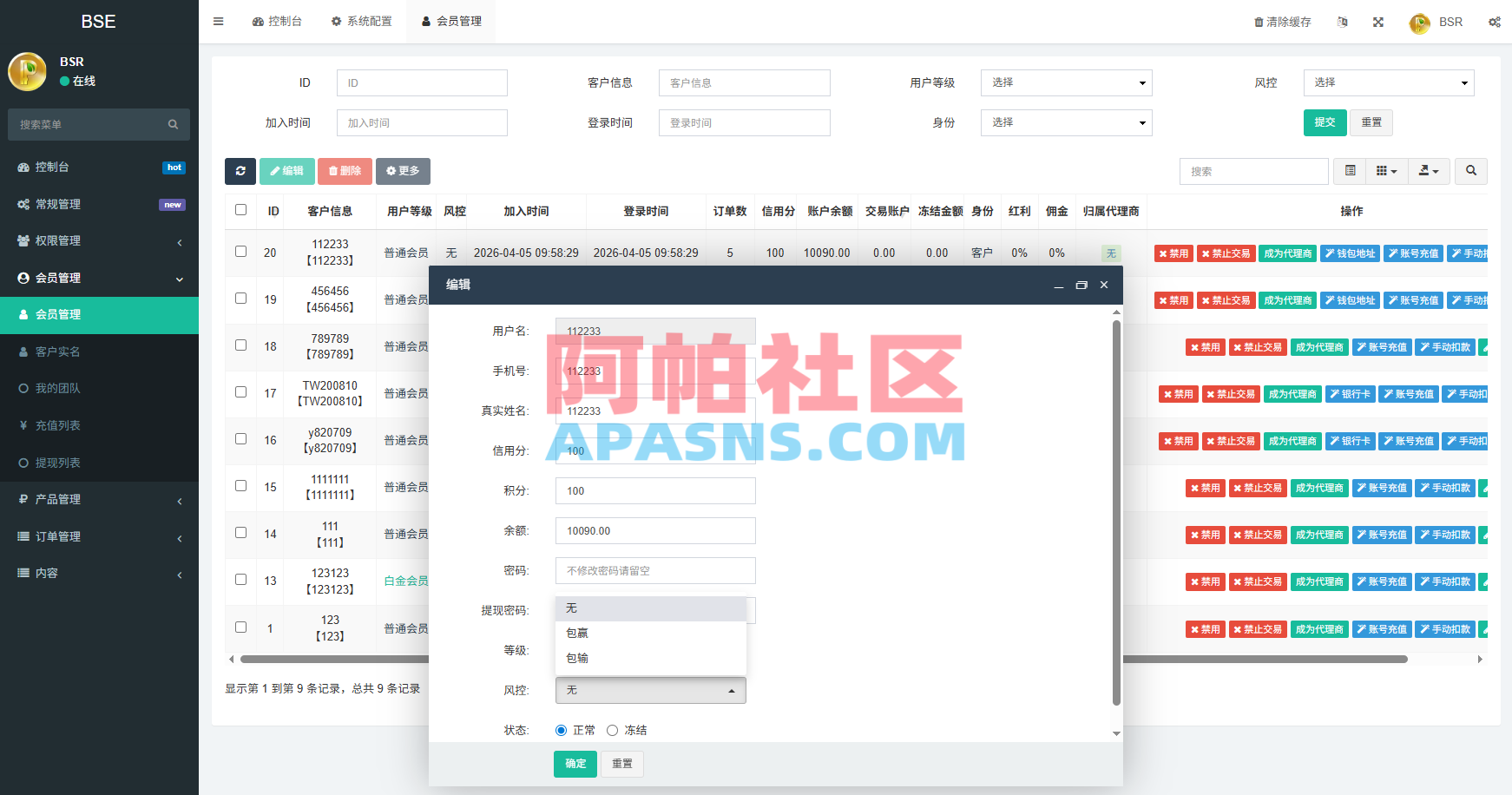Screen dimensions: 1512x795
Task: Open the settings cogs icon at top right
Action: [x=1495, y=22]
